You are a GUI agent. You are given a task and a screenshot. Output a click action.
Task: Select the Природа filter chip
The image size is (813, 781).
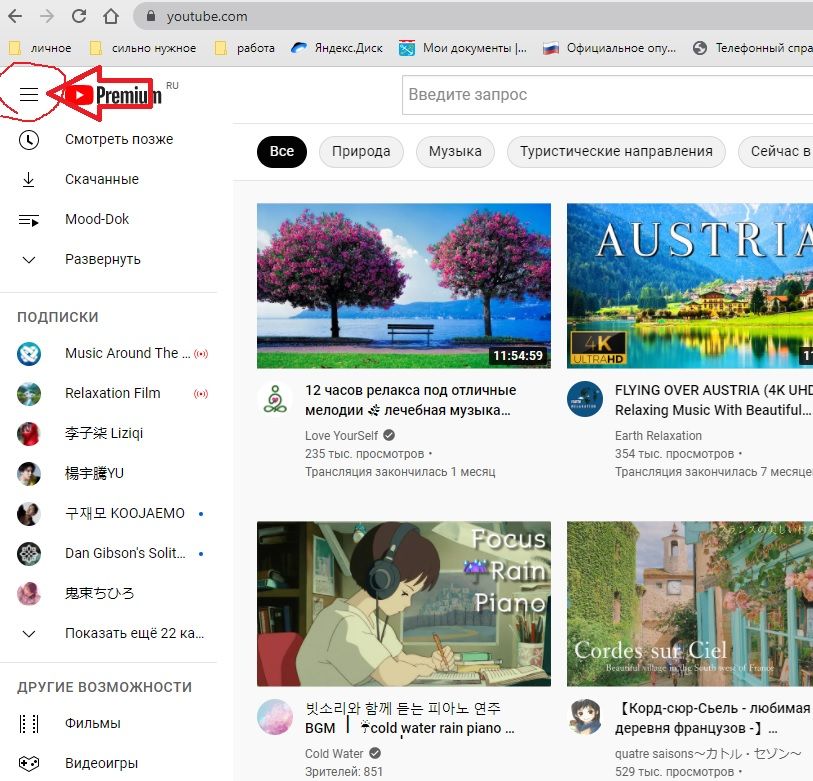click(361, 152)
